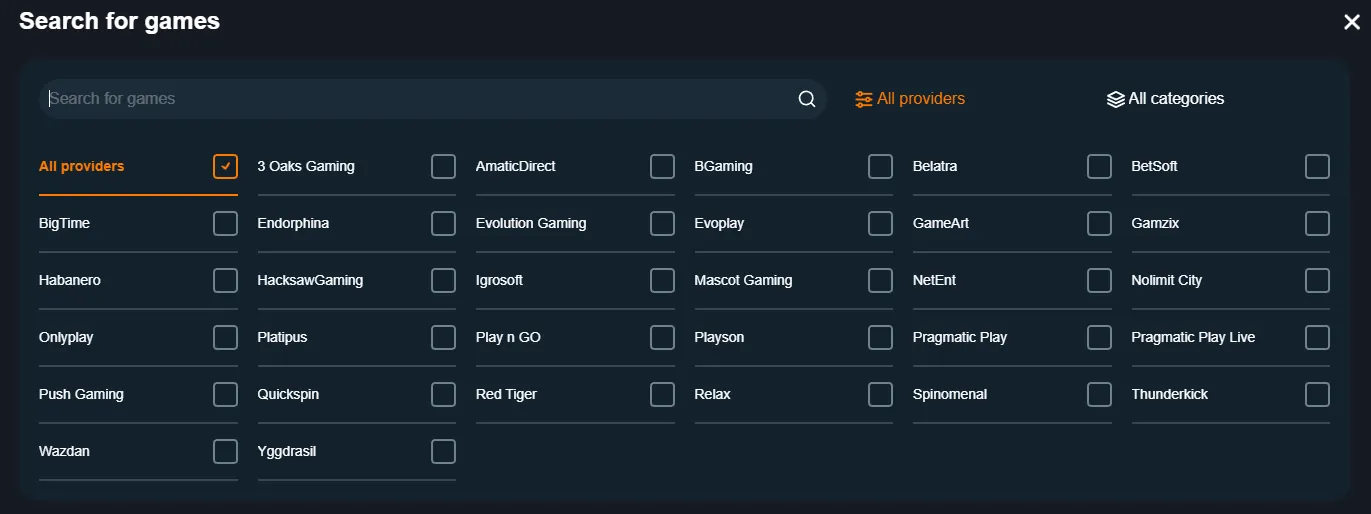Image resolution: width=1371 pixels, height=514 pixels.
Task: Toggle the Play n GO checkbox
Action: (x=662, y=337)
